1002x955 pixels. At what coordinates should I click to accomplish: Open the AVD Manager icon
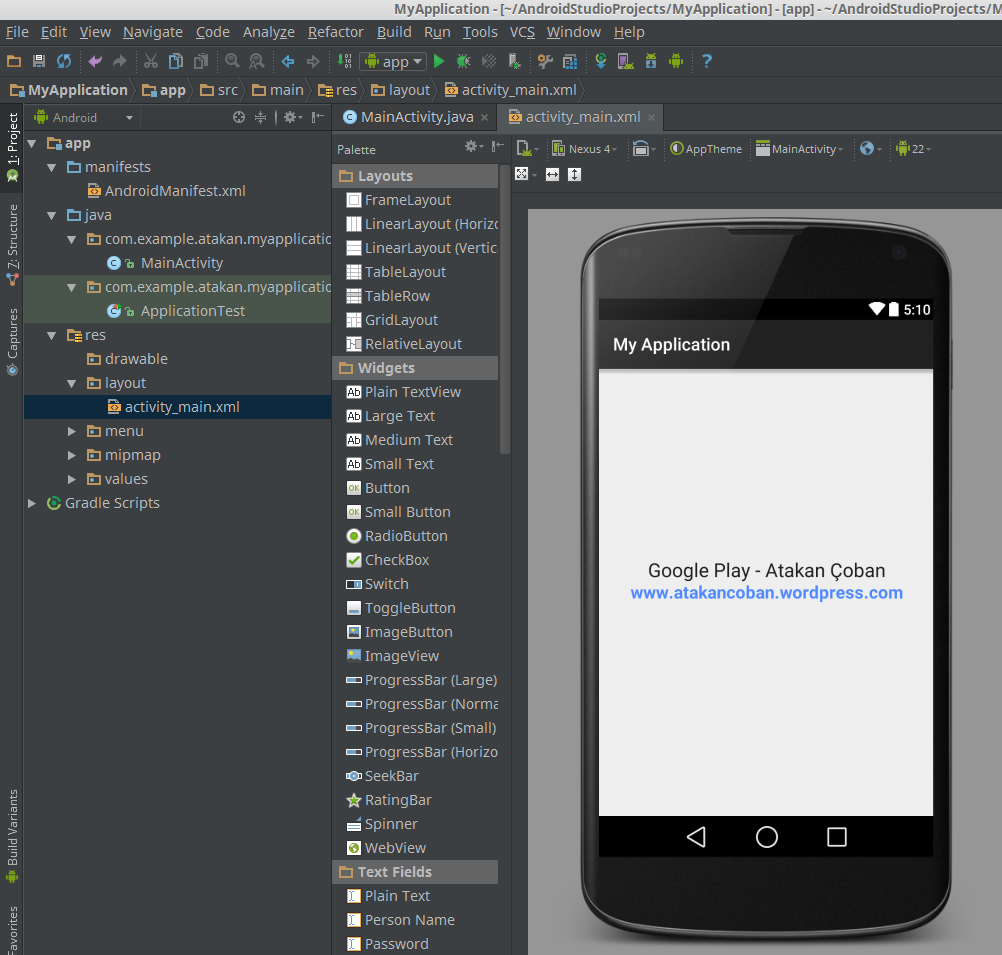pos(626,61)
